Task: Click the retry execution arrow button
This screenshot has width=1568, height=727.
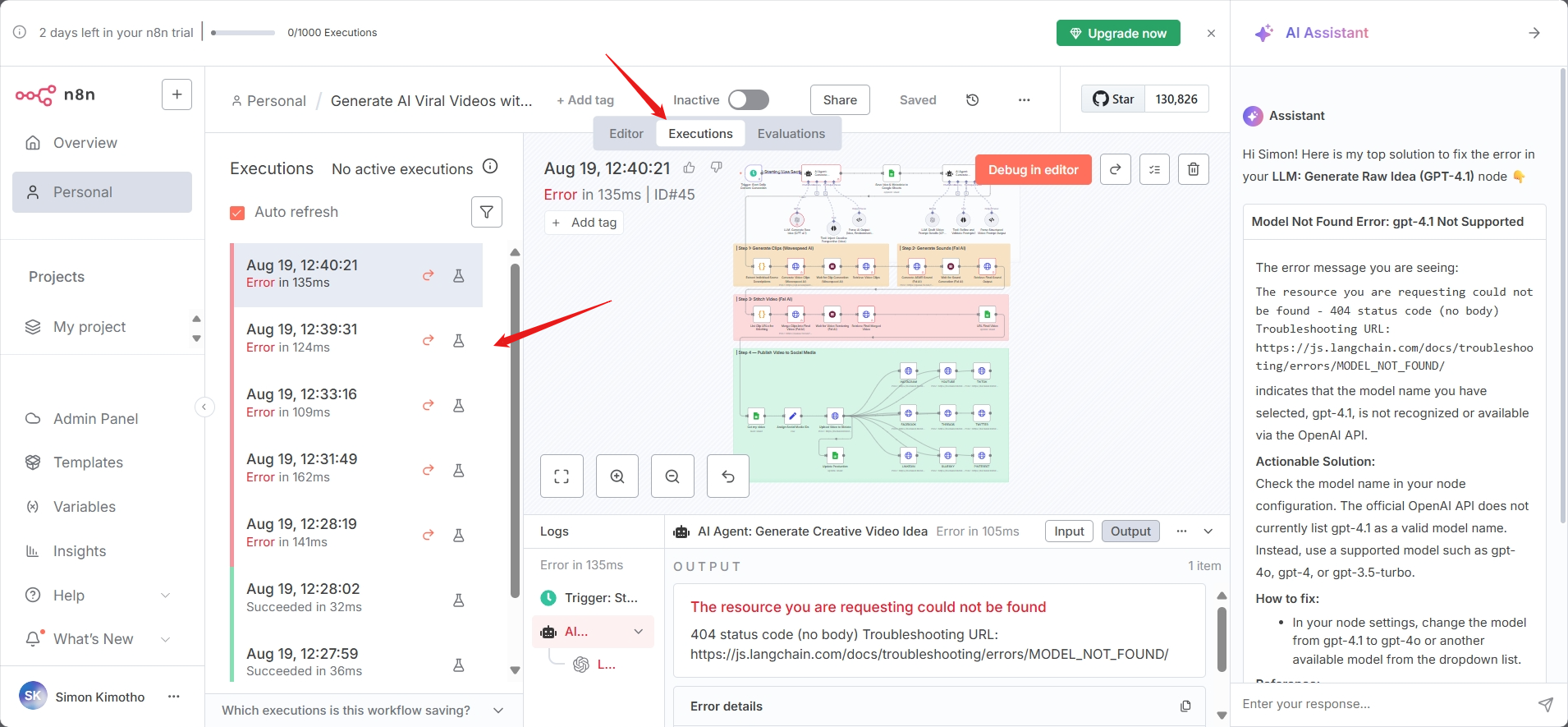Action: point(1116,169)
